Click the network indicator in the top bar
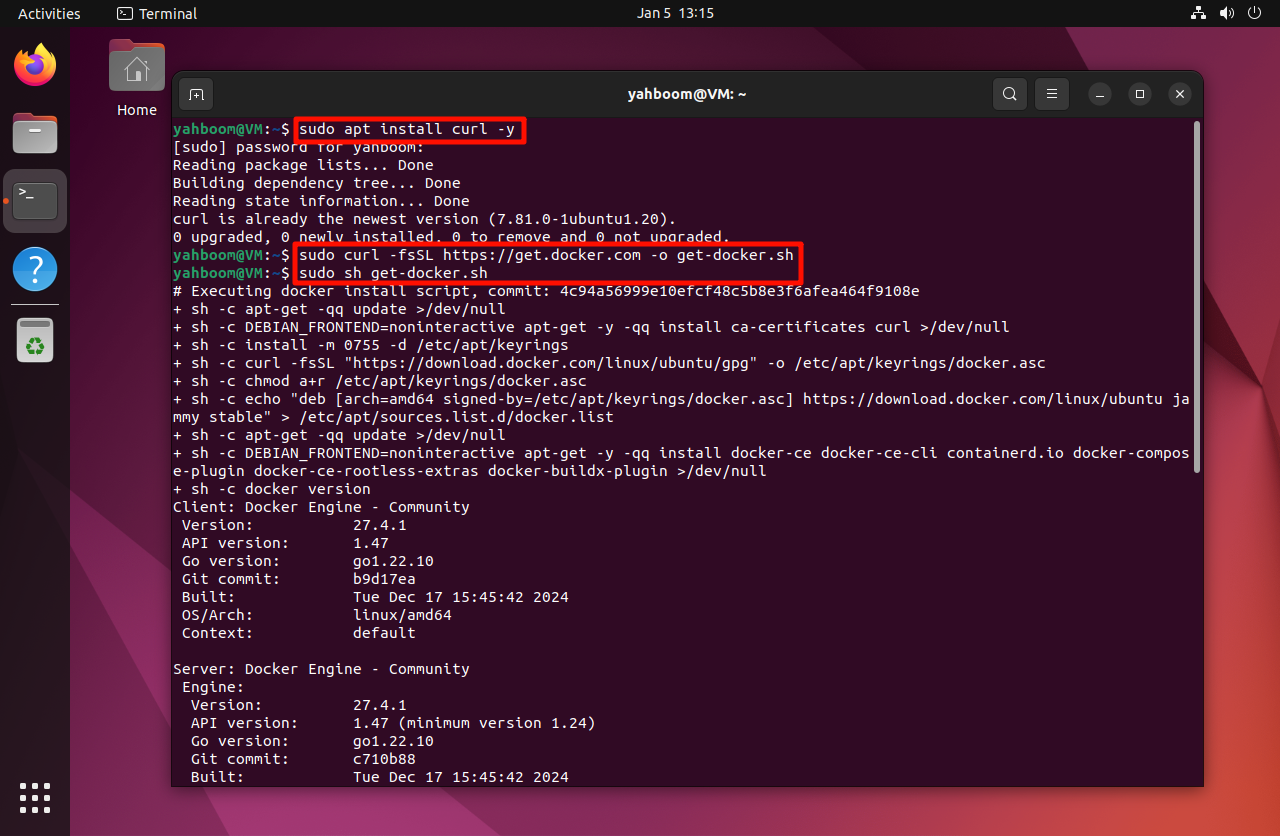Screen dimensions: 1280x836 pos(1198,13)
